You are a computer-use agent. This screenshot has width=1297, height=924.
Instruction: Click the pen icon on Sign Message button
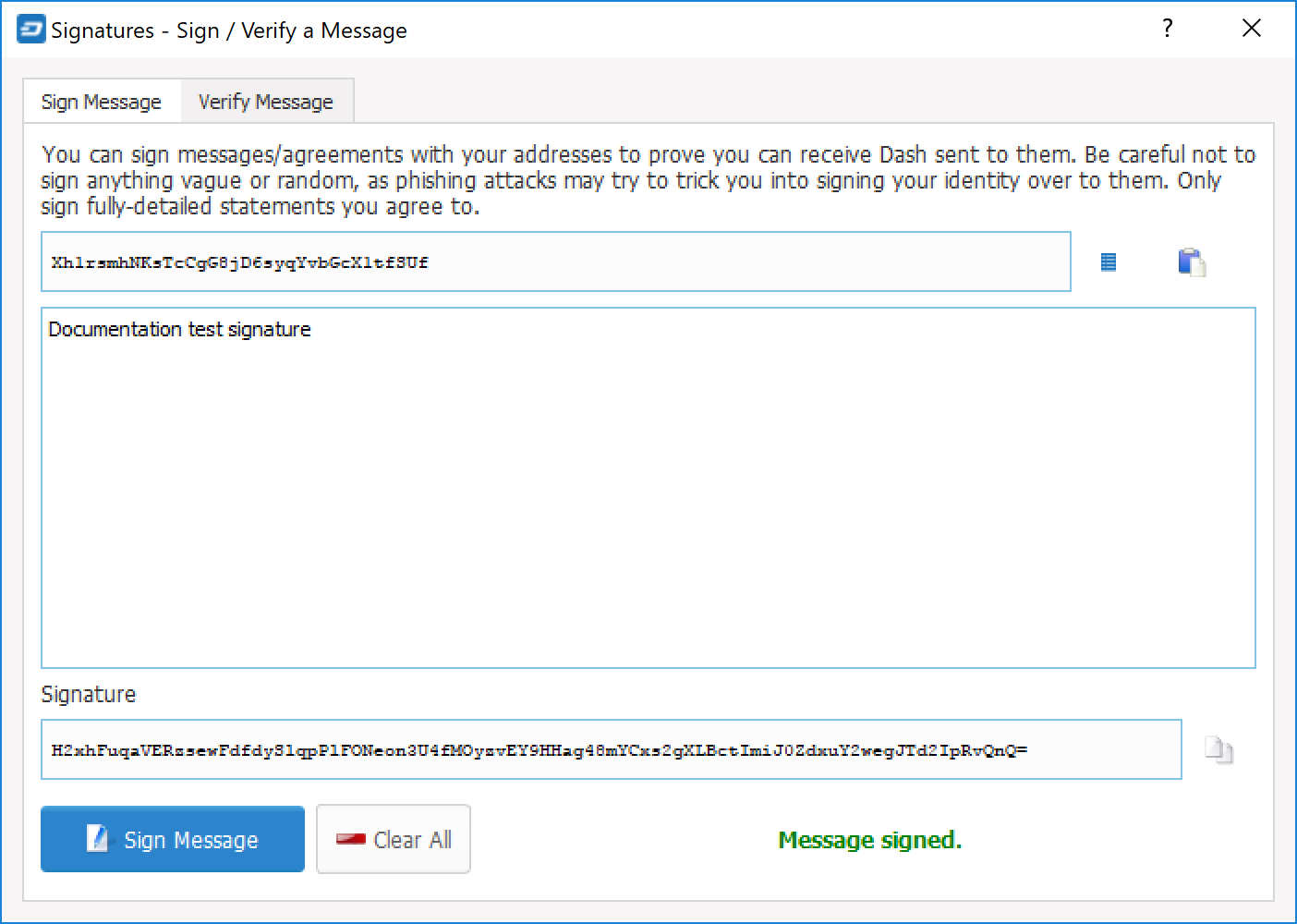[98, 838]
